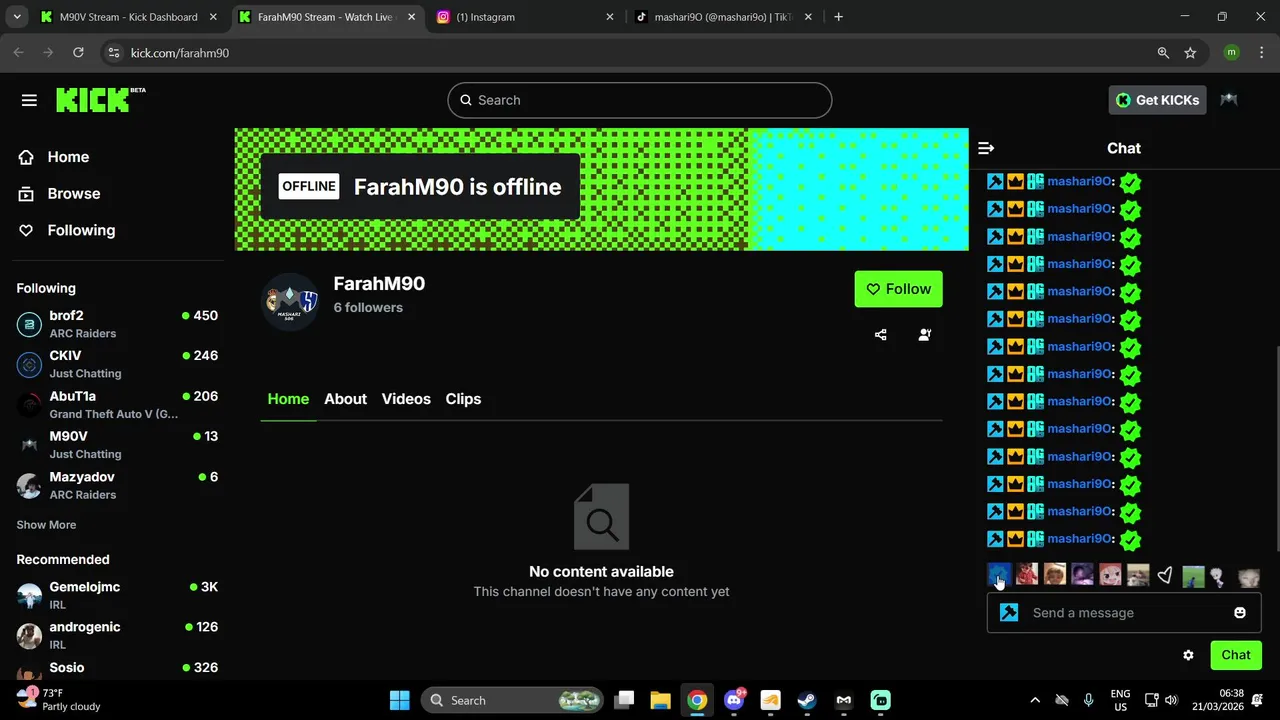Show hidden system tray icons

pyautogui.click(x=1035, y=700)
